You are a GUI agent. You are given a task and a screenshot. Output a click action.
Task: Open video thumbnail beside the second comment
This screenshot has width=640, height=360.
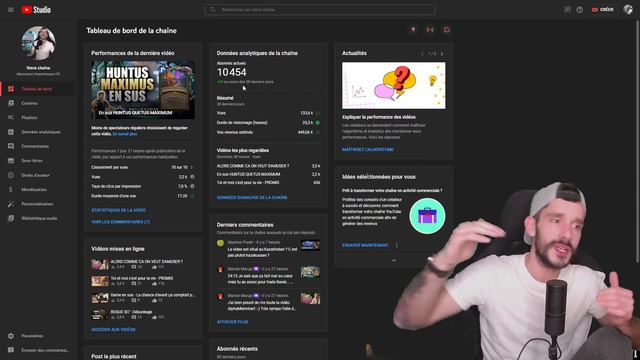[310, 272]
